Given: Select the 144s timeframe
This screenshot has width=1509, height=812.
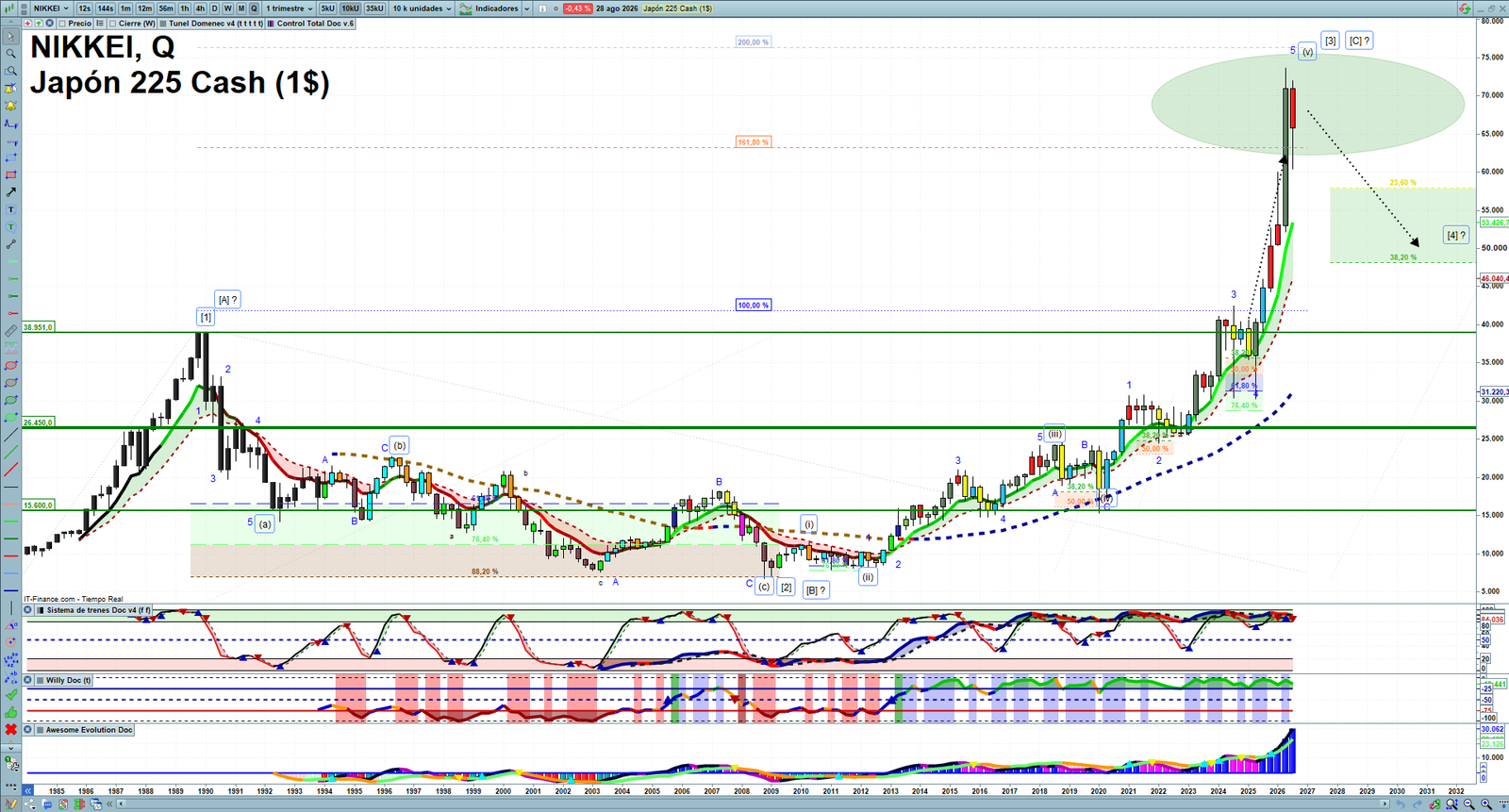Looking at the screenshot, I should tap(106, 8).
